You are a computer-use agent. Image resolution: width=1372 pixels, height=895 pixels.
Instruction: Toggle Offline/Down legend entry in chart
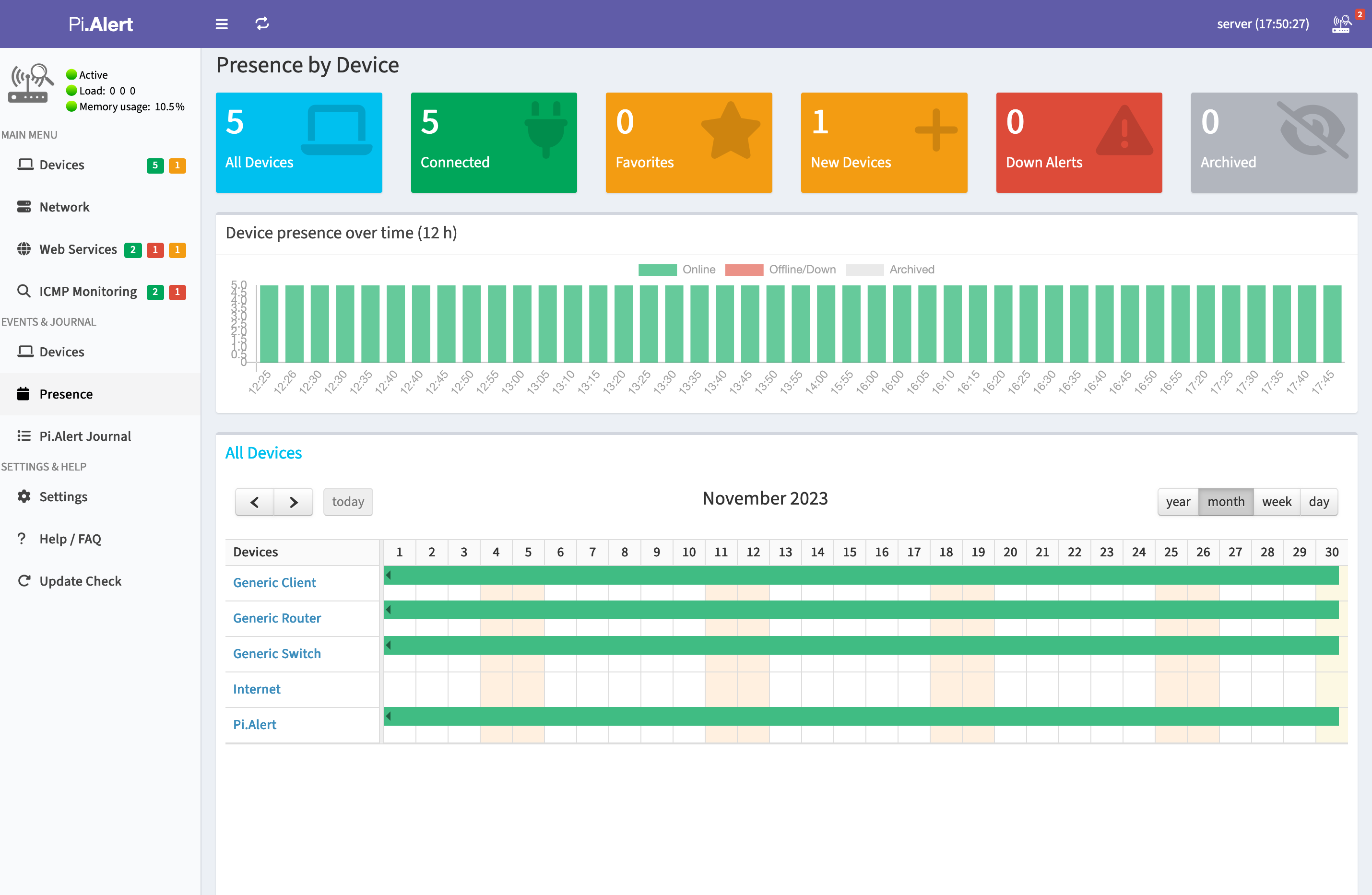click(780, 269)
